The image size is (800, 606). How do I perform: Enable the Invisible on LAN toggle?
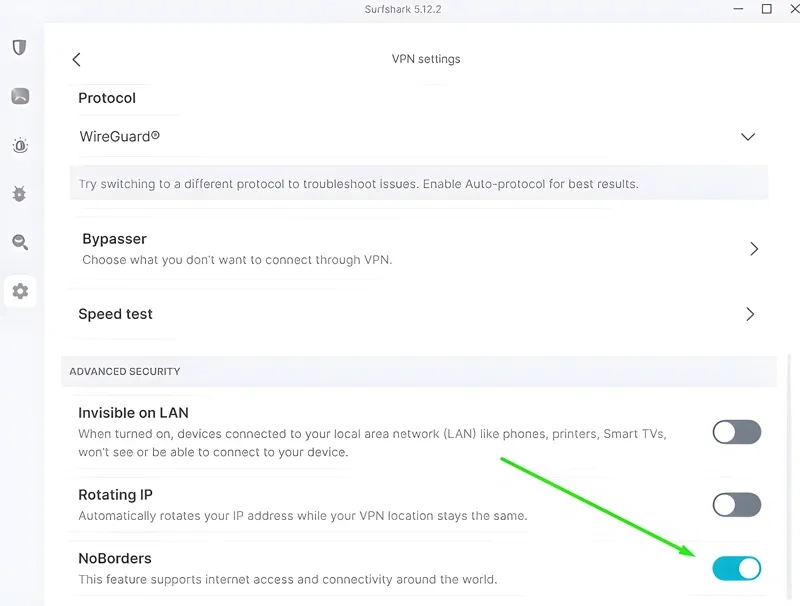pyautogui.click(x=737, y=432)
